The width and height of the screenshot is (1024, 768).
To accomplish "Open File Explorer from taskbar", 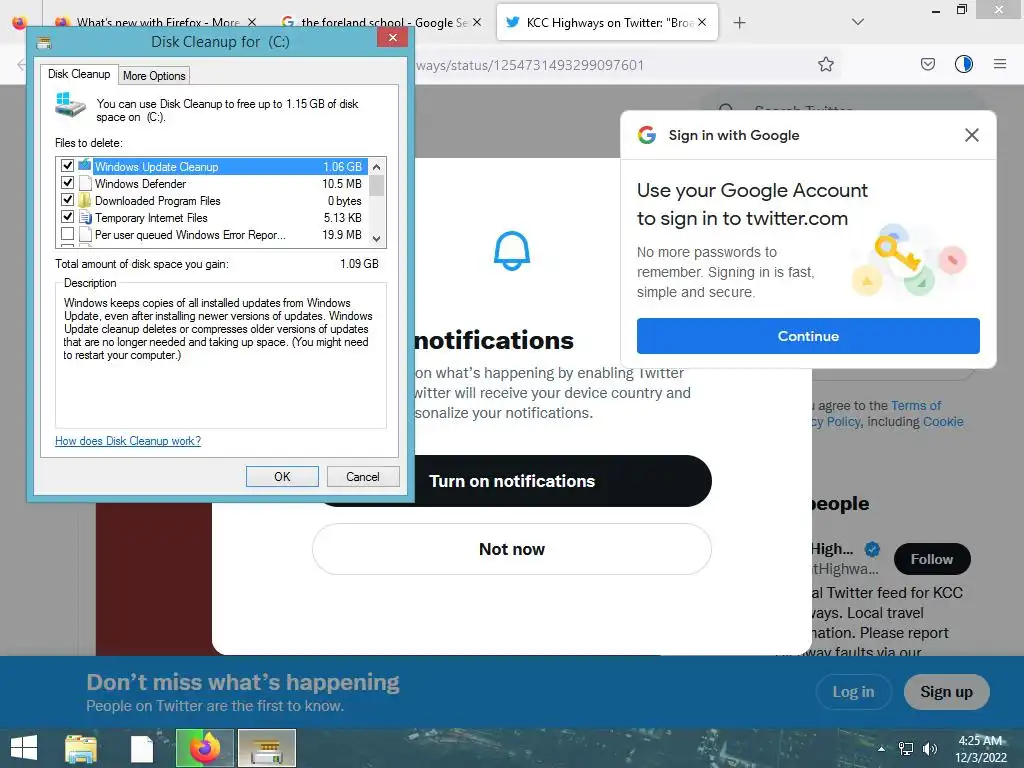I will [x=80, y=748].
